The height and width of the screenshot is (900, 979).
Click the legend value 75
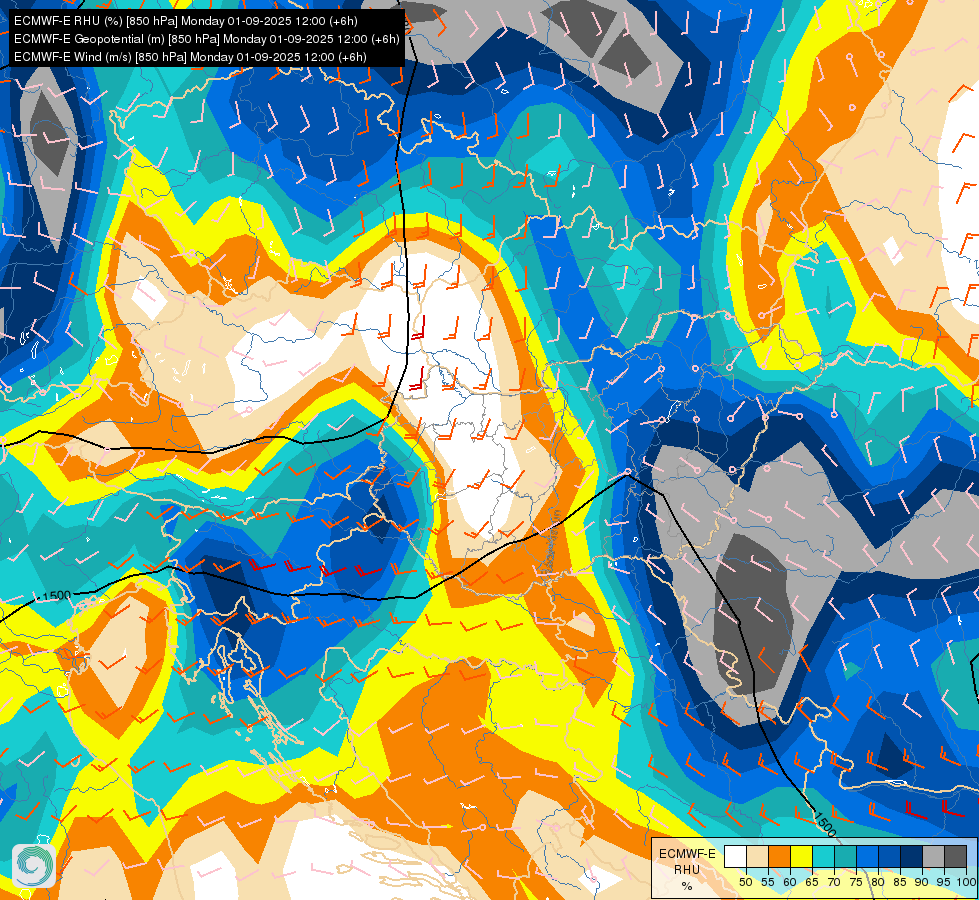click(856, 882)
